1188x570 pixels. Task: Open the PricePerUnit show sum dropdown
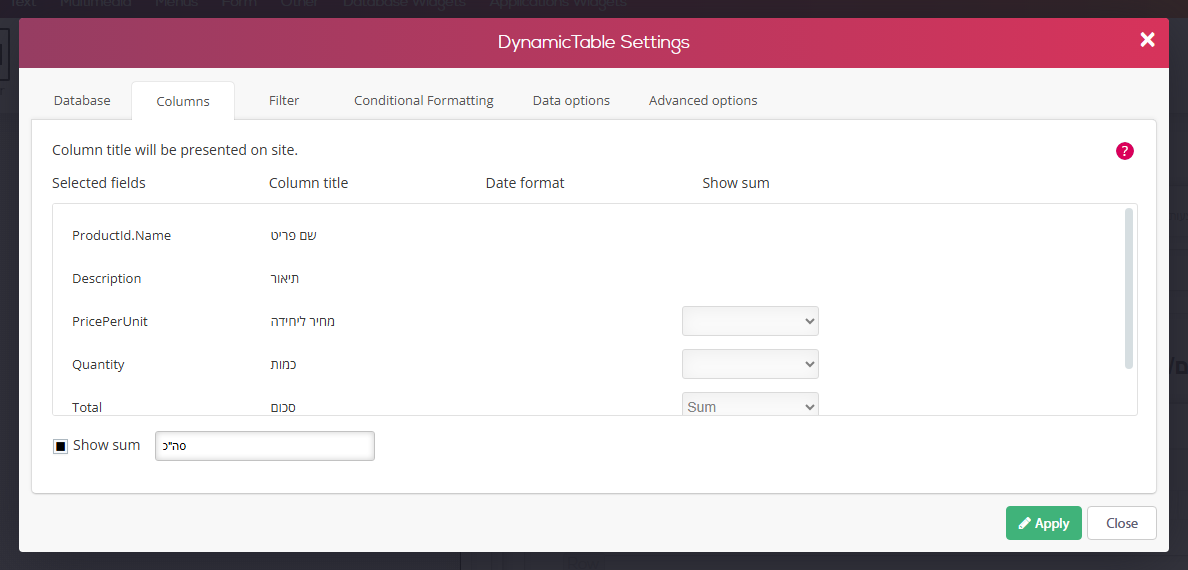pyautogui.click(x=750, y=321)
